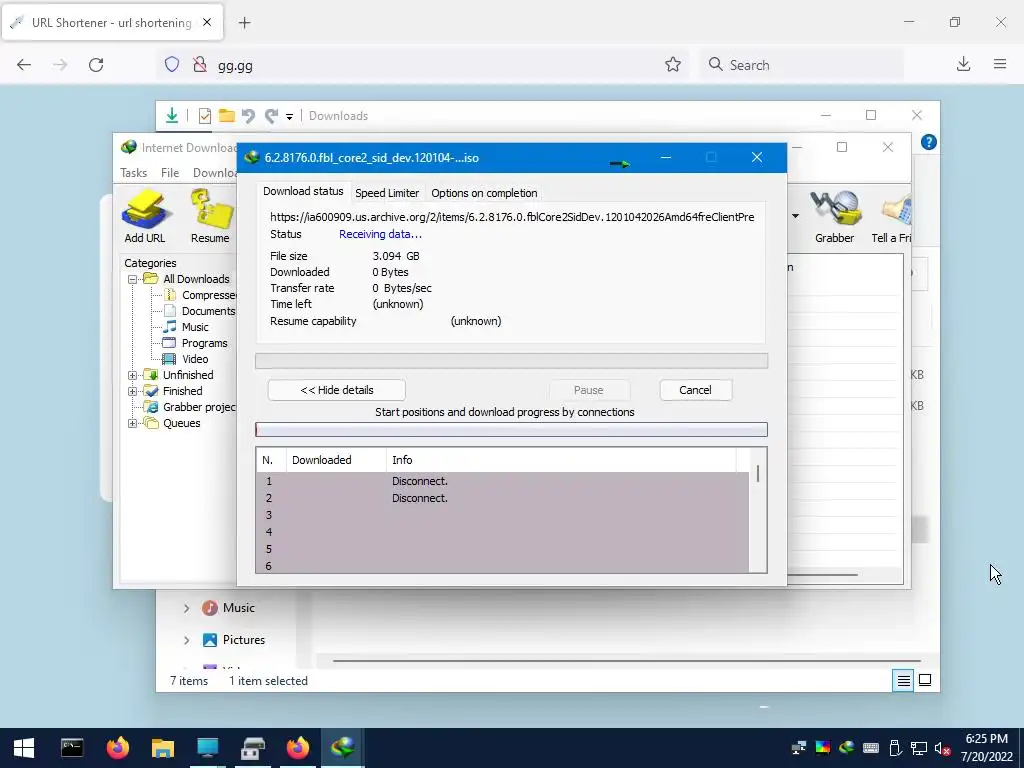Expand the Finished category
Screen dimensions: 1024x768
tap(132, 391)
